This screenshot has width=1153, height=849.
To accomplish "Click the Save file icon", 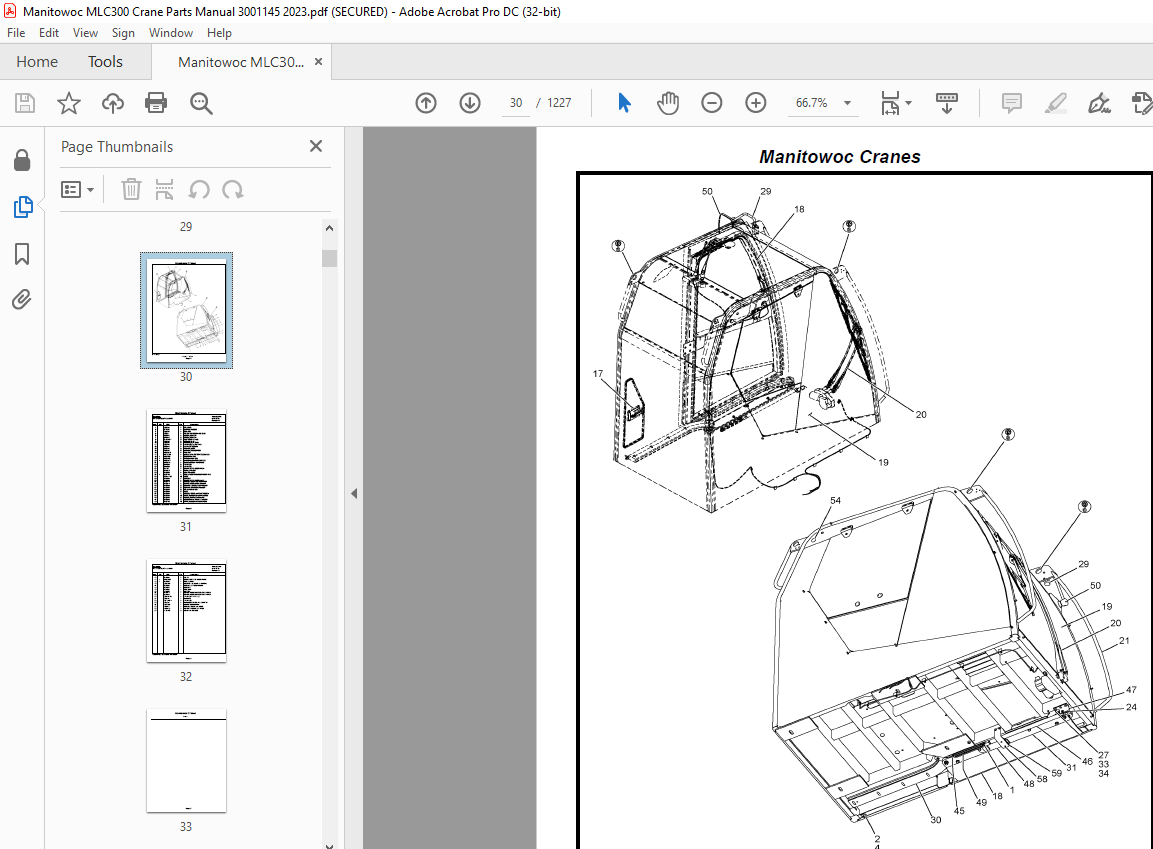I will point(25,103).
